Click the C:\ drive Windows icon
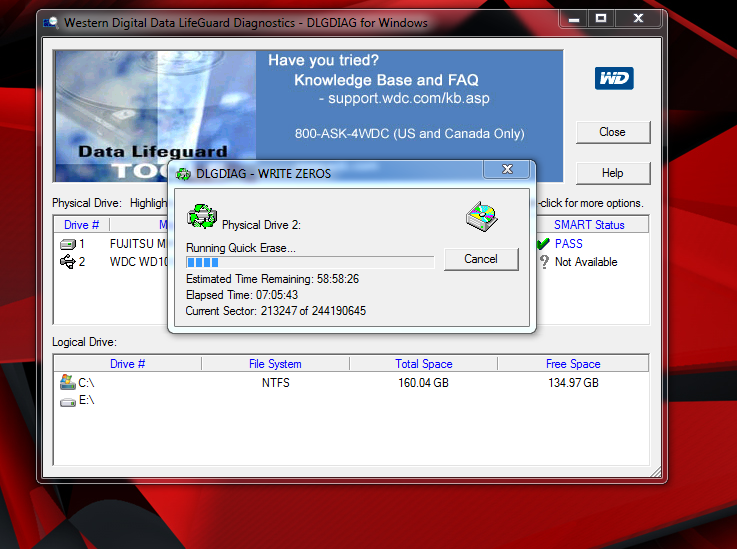737x549 pixels. pos(68,382)
